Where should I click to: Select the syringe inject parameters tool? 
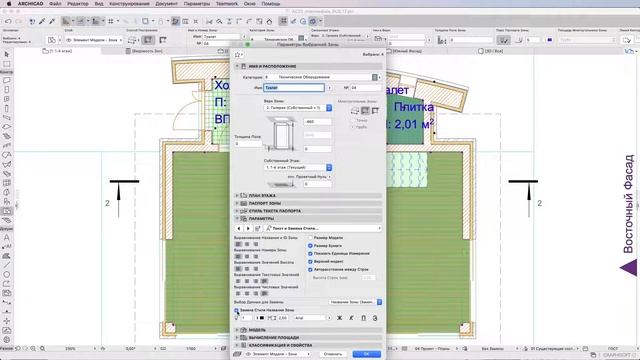[x=52, y=21]
